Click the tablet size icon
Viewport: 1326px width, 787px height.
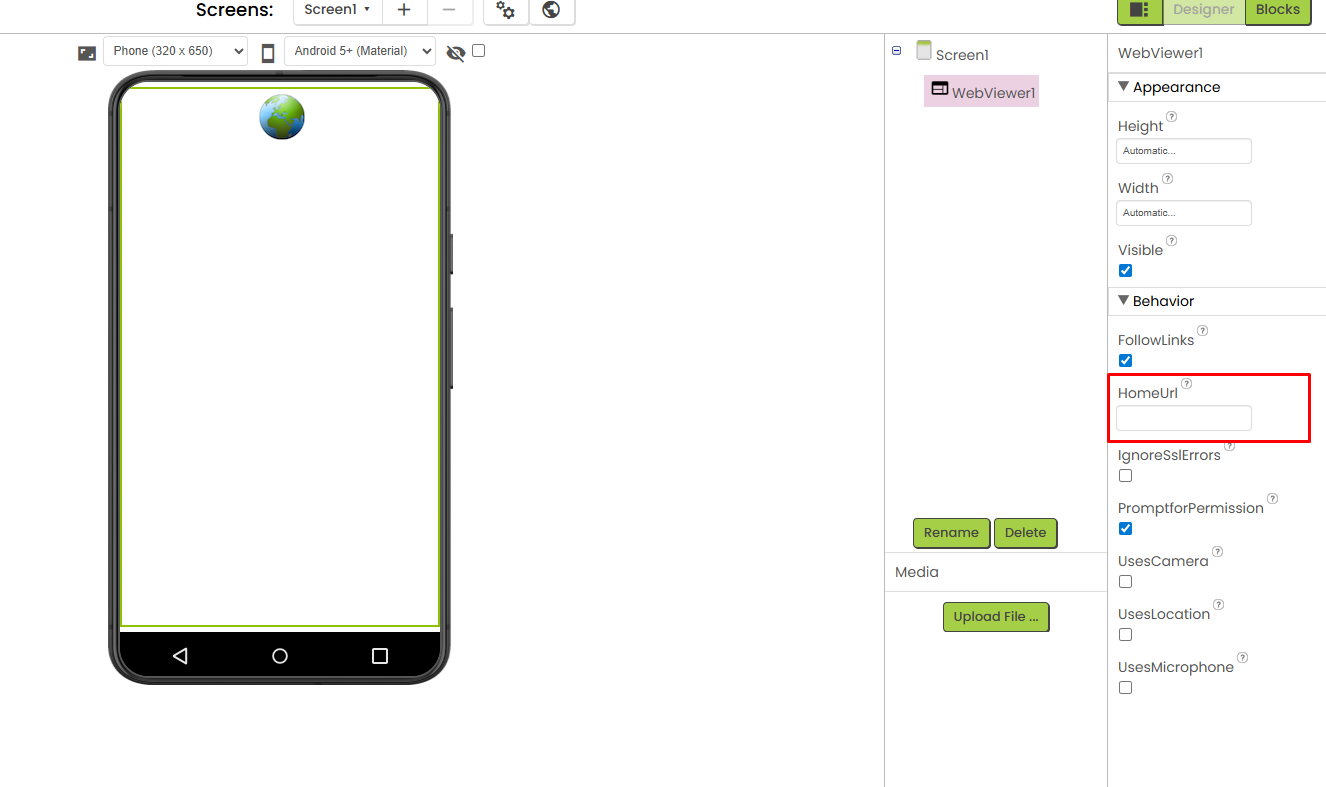tap(87, 53)
